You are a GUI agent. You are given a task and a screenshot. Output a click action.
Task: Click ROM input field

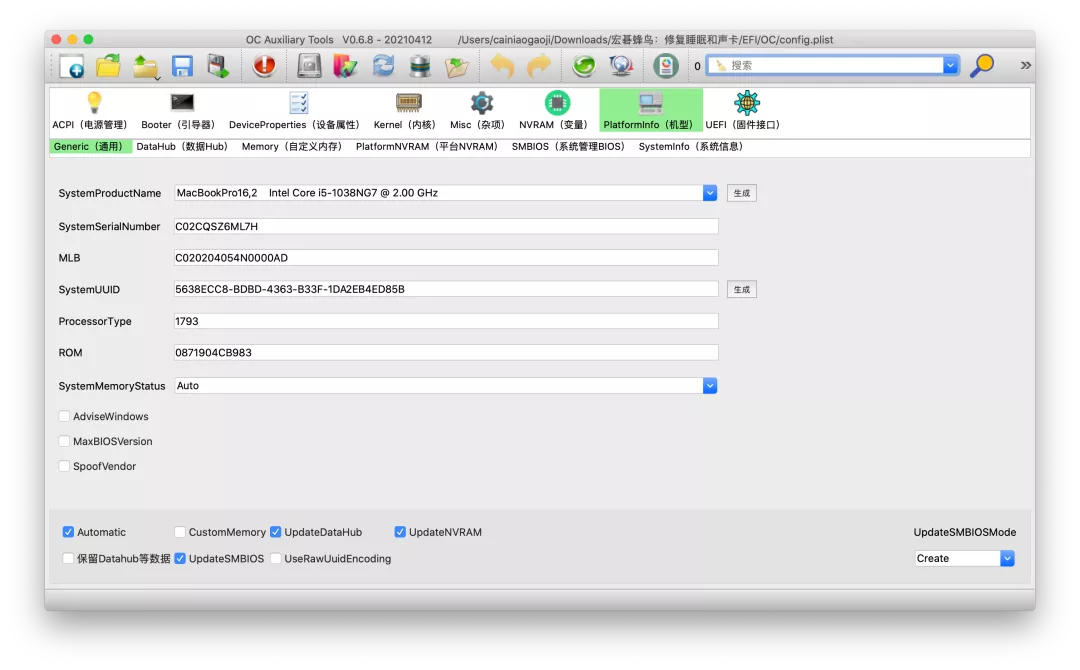click(x=446, y=353)
